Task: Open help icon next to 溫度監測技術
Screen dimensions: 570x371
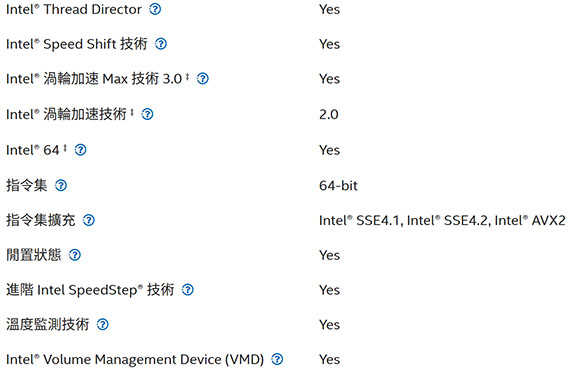Action: click(x=103, y=324)
